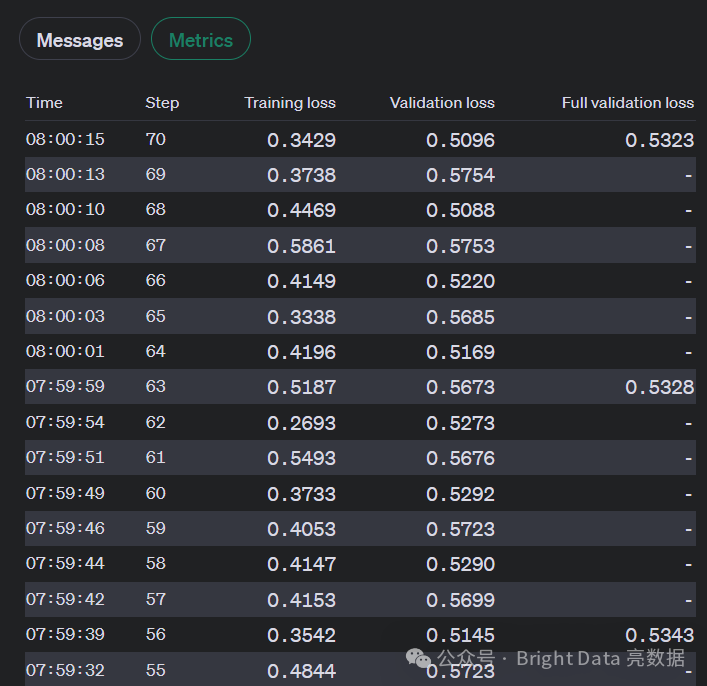Select step 56 cell
Viewport: 707px width, 686px height.
click(x=156, y=635)
